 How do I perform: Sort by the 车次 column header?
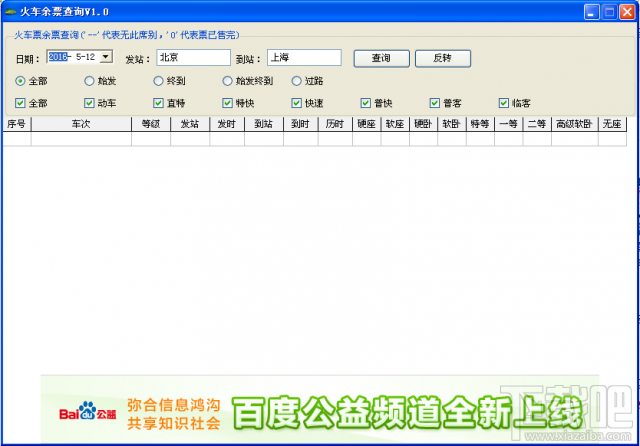[81, 124]
